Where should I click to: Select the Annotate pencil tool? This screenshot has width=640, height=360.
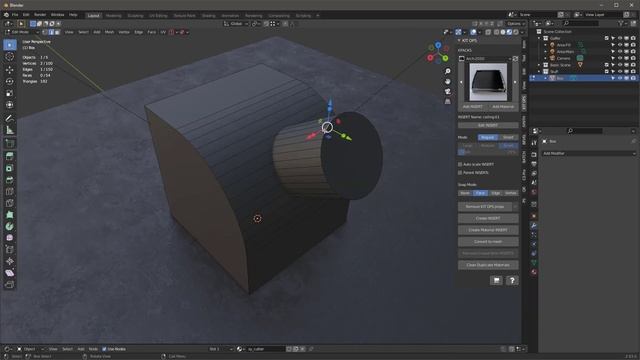(x=10, y=118)
